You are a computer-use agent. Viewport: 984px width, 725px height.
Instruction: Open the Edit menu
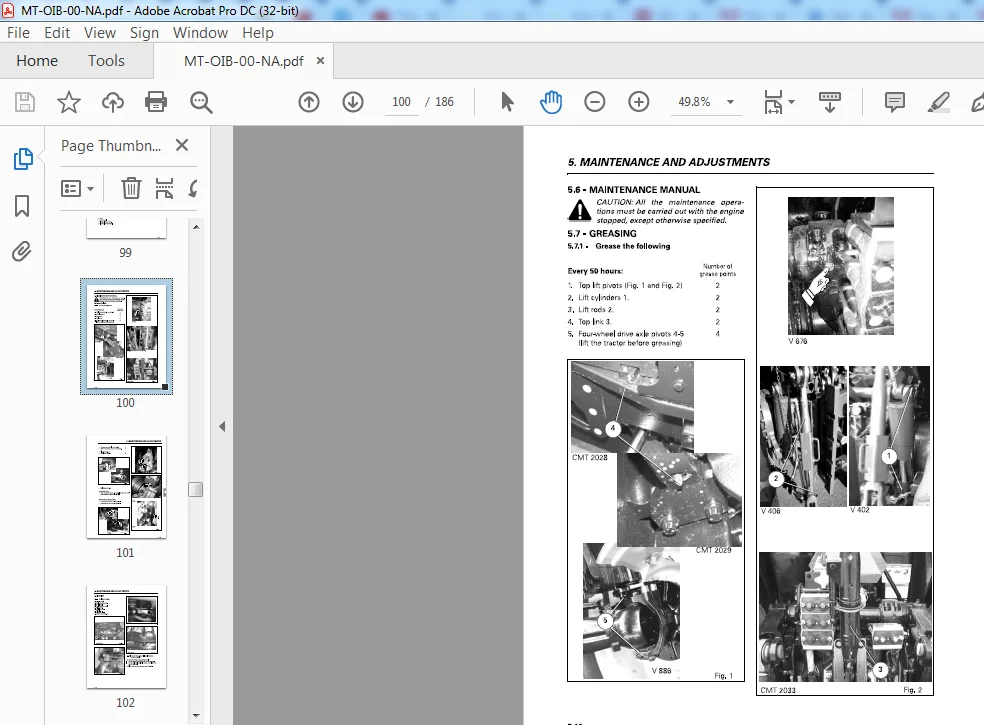pos(57,33)
